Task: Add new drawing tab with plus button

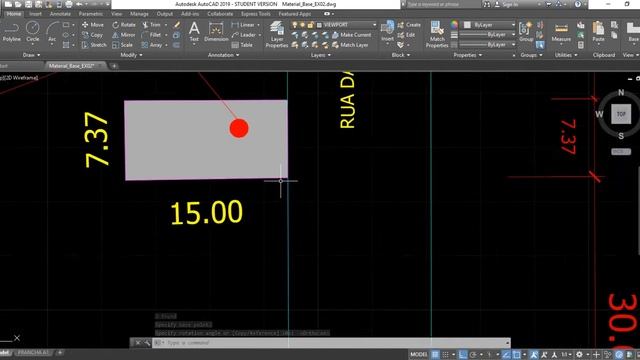Action: (114, 66)
